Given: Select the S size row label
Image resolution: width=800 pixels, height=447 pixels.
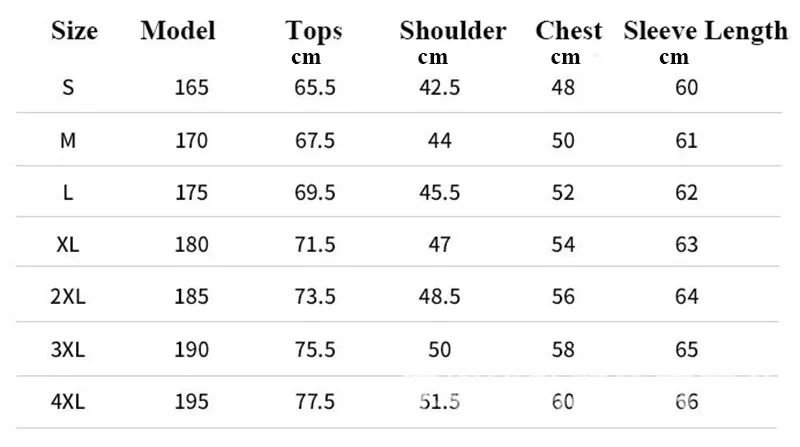Looking at the screenshot, I should [68, 87].
